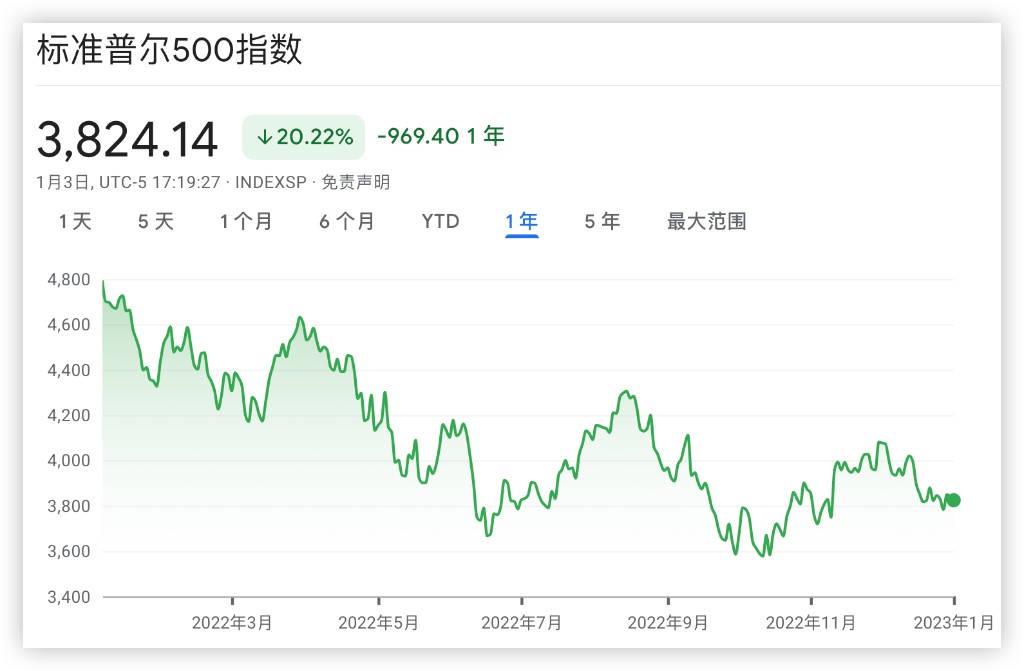Click the 2022年7月 x-axis label
1024x671 pixels.
point(522,622)
